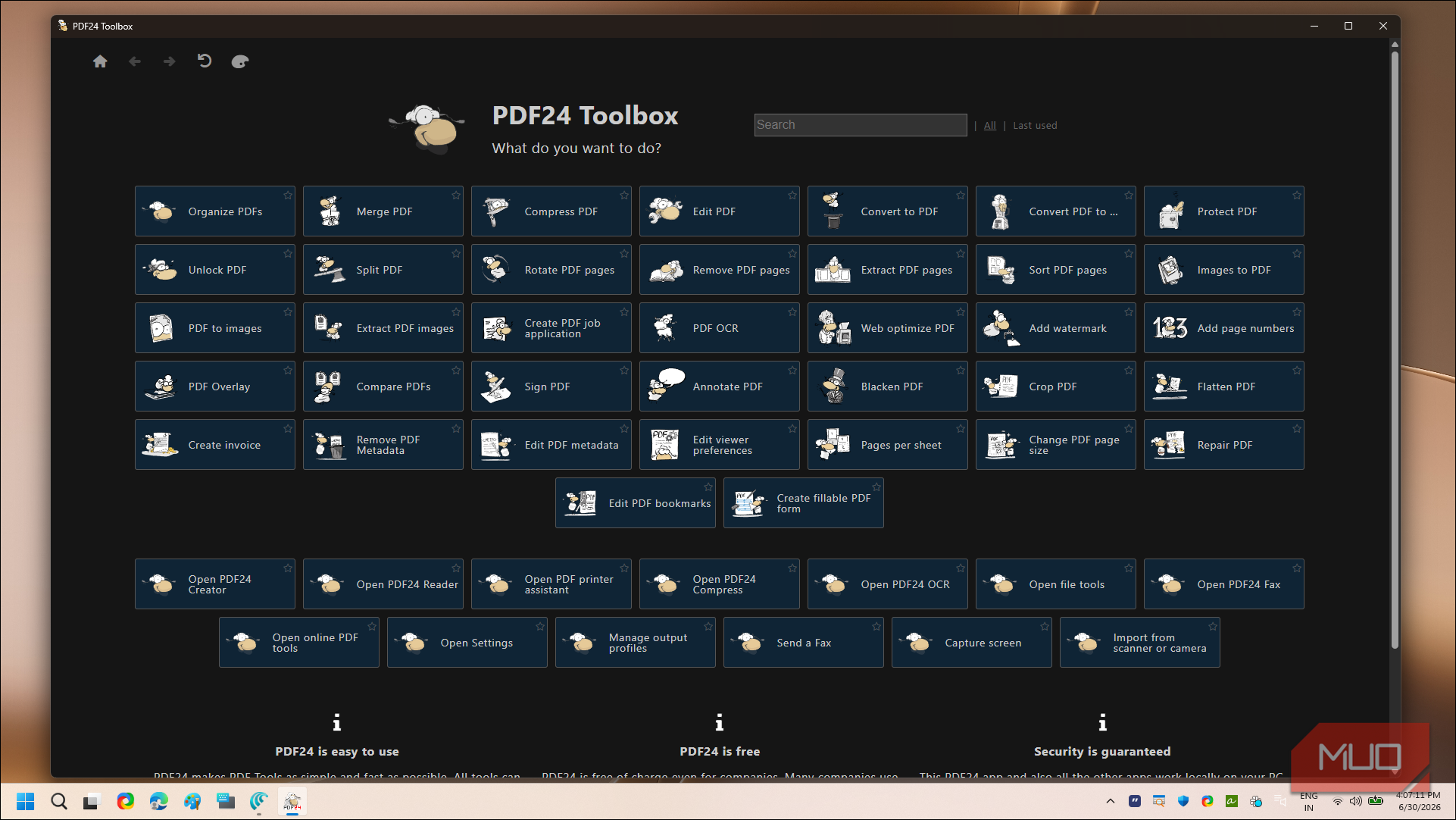
Task: Open Create invoice tool
Action: [x=215, y=445]
